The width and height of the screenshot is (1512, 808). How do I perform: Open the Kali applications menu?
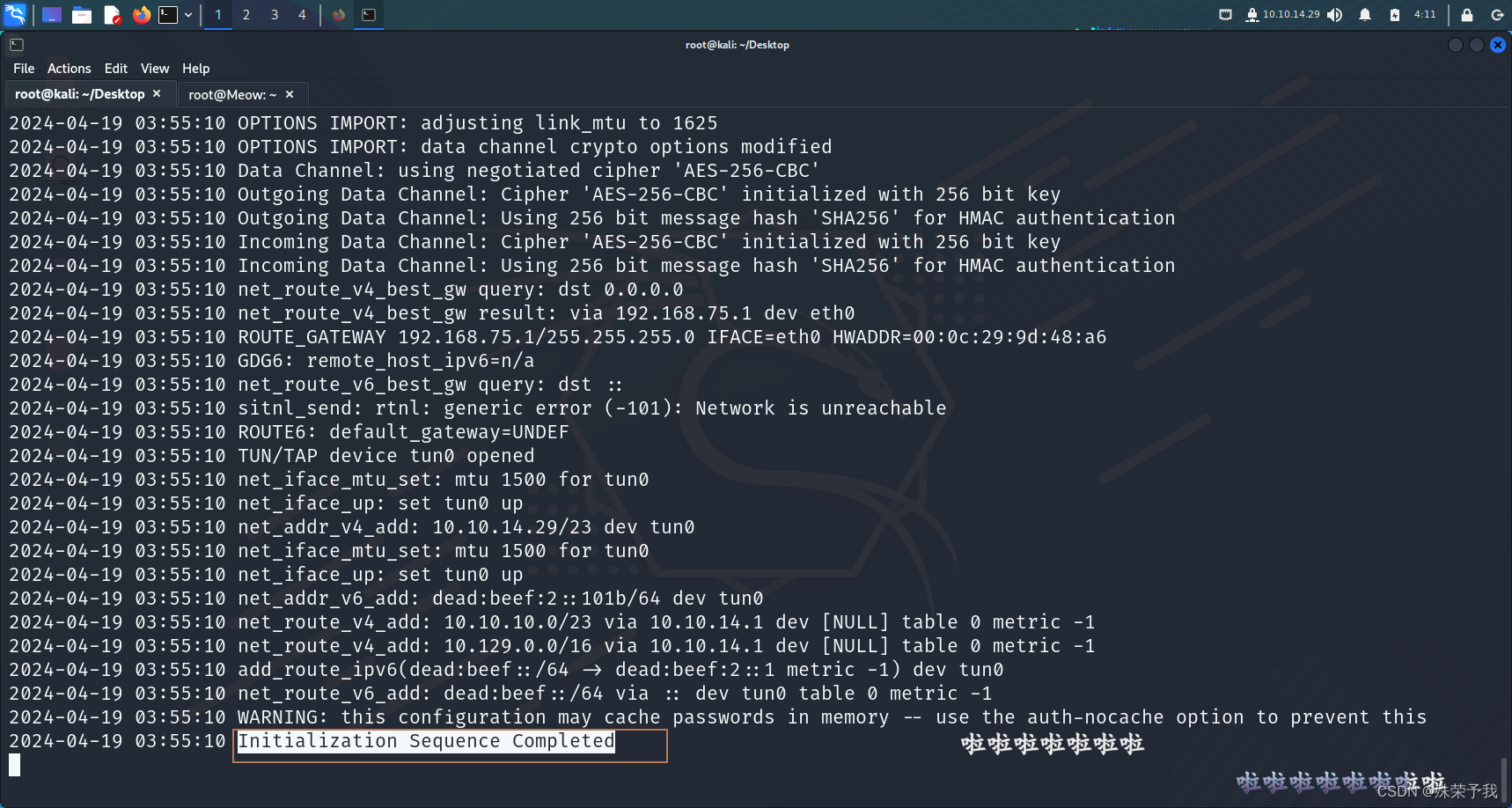15,14
